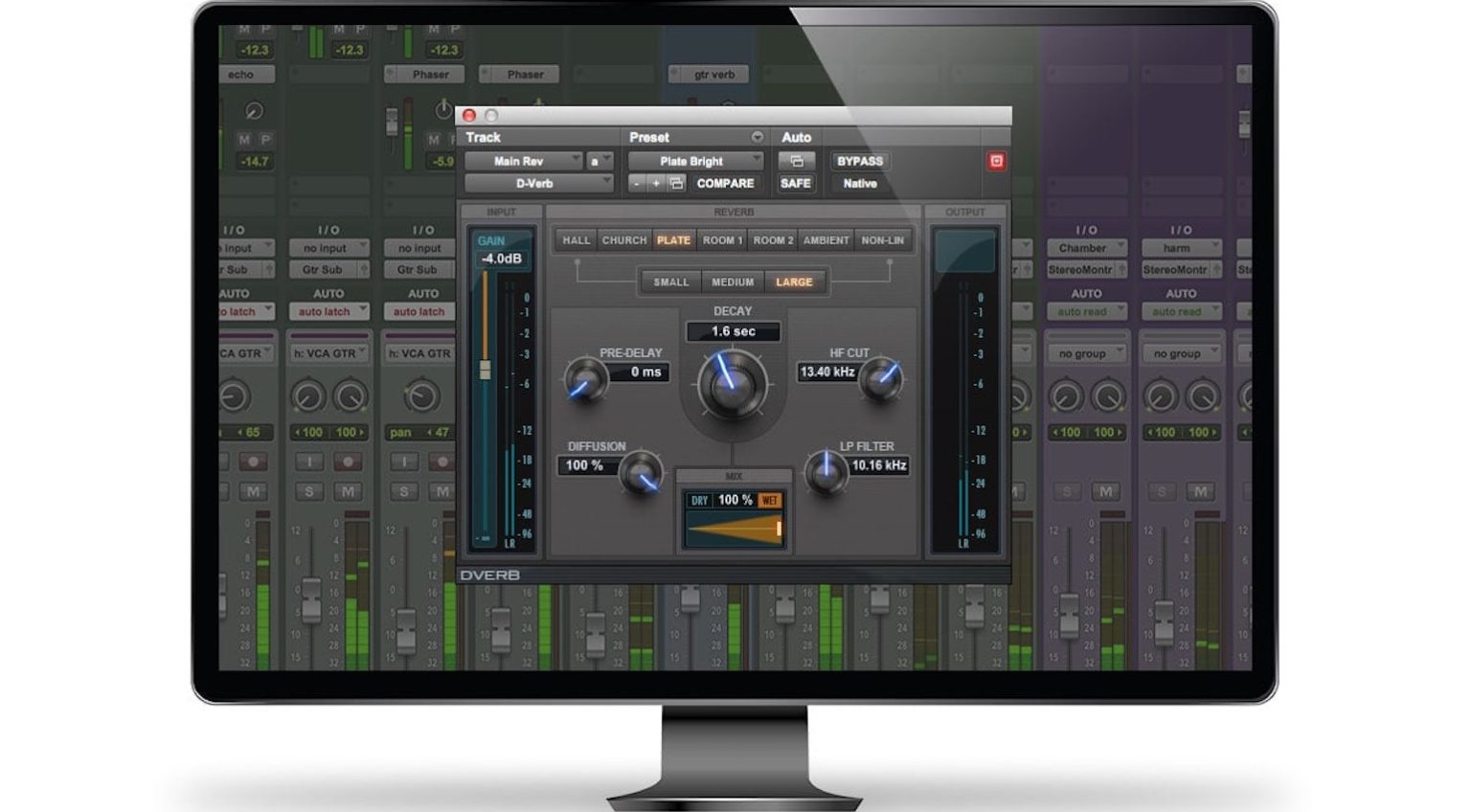Choose the MEDIUM reverb size

pos(733,282)
